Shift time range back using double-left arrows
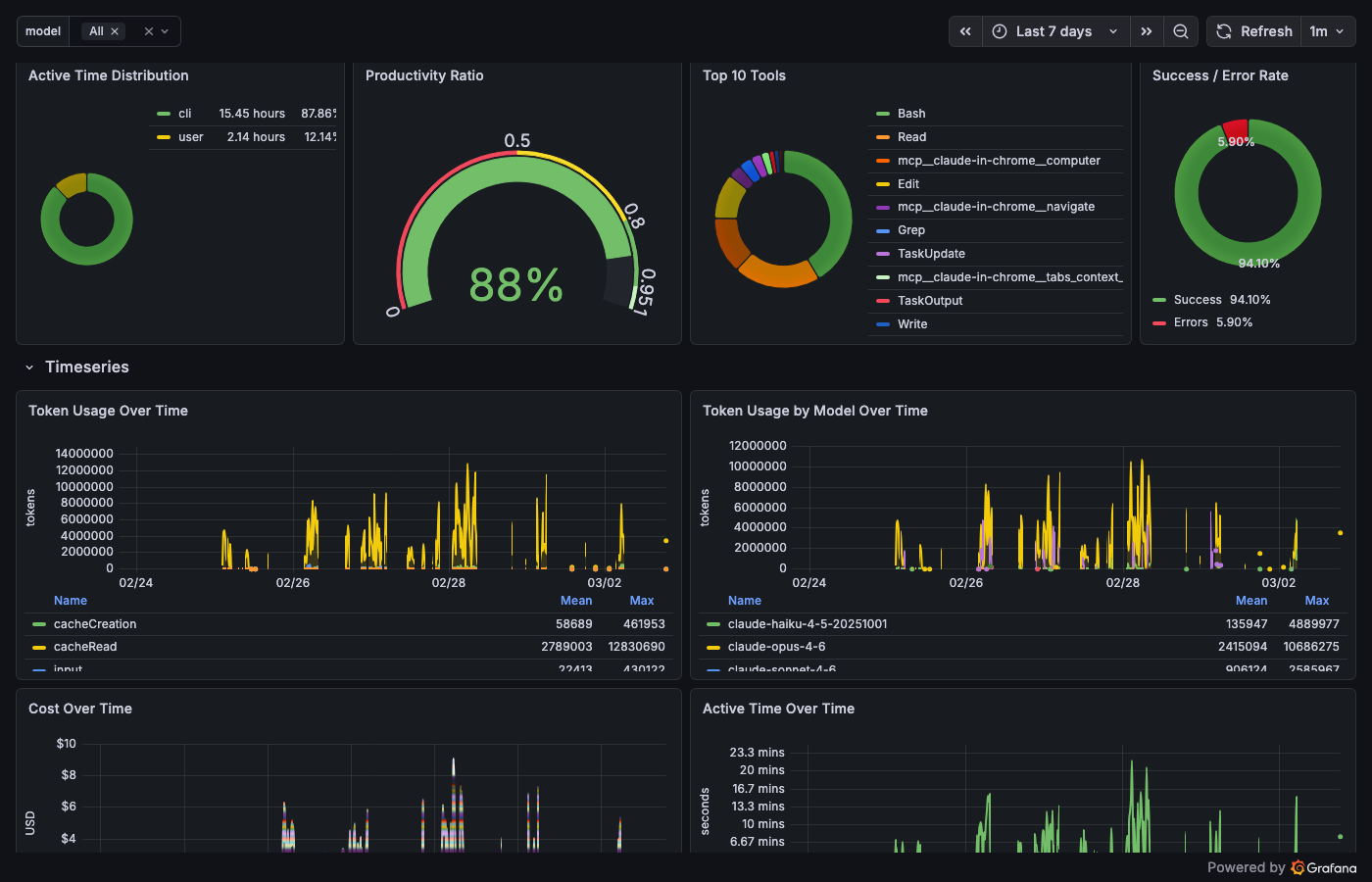The image size is (1372, 882). [x=964, y=30]
